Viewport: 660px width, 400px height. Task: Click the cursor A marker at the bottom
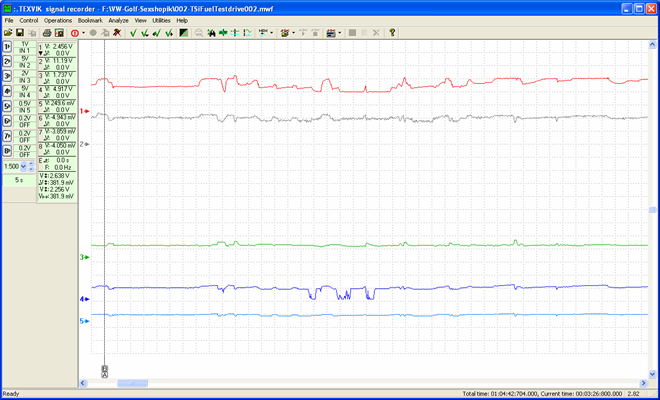(105, 372)
